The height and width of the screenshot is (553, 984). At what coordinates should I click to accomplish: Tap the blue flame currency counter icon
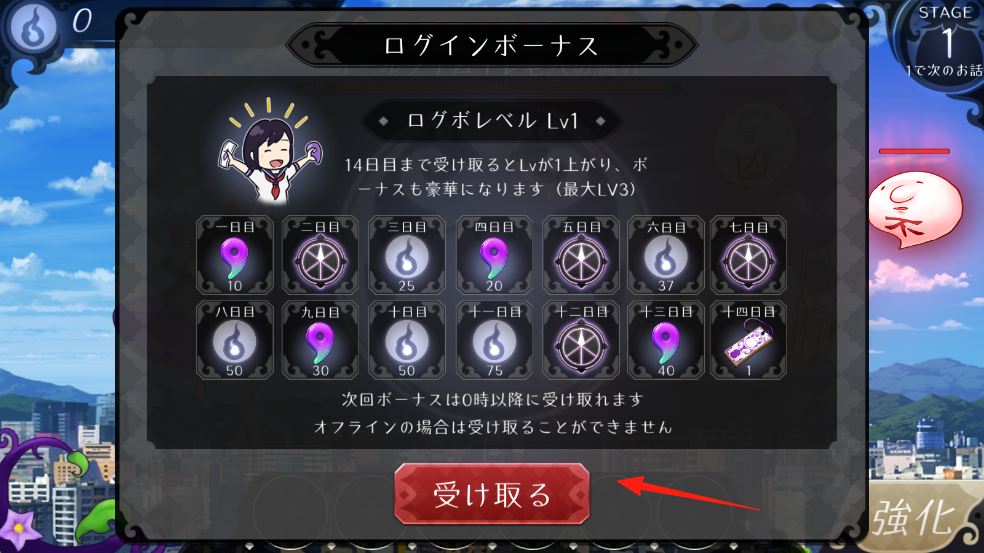[x=34, y=26]
